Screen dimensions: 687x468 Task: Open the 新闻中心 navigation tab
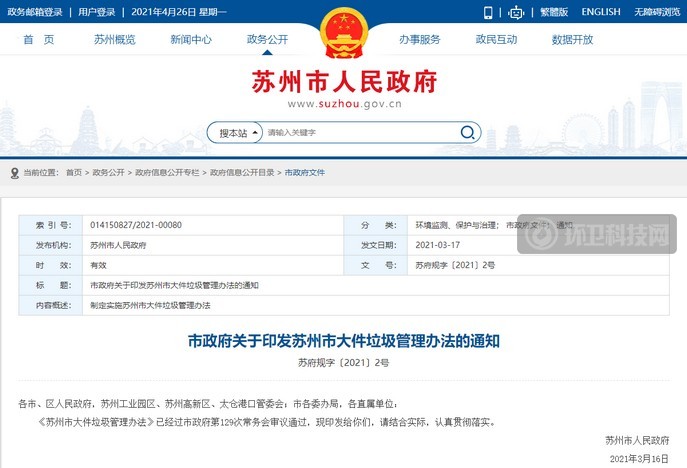[x=191, y=40]
